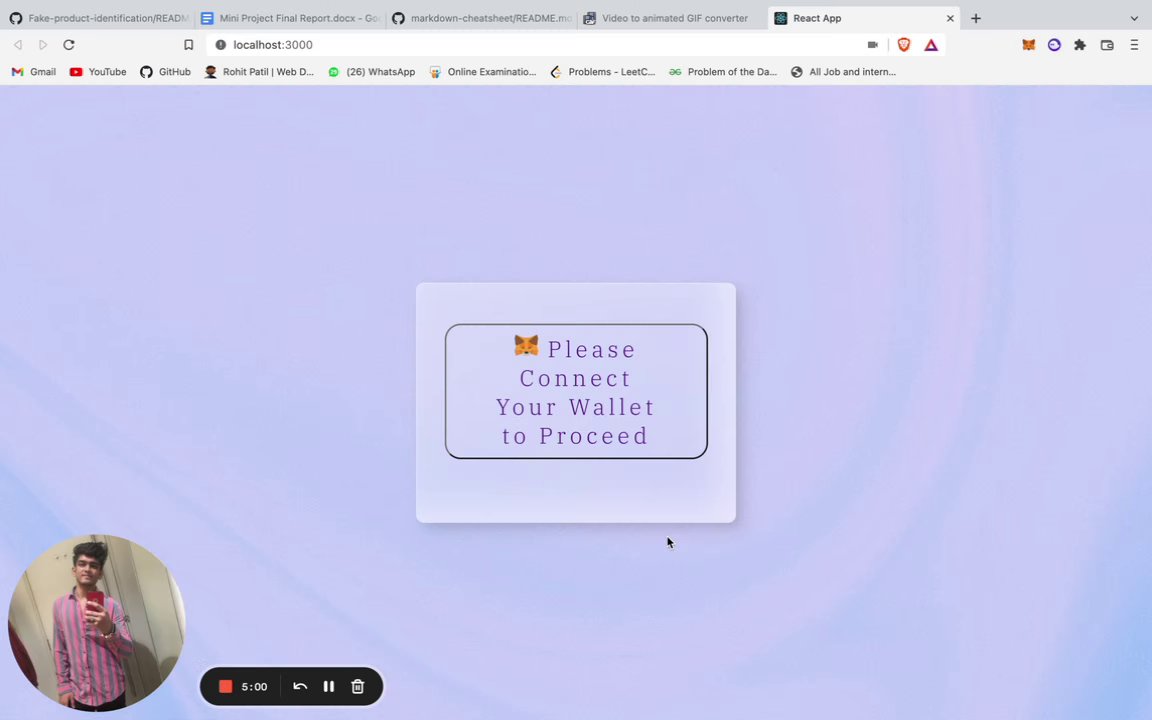
Task: Open the Problem of the Da... bookmark
Action: pos(723,72)
